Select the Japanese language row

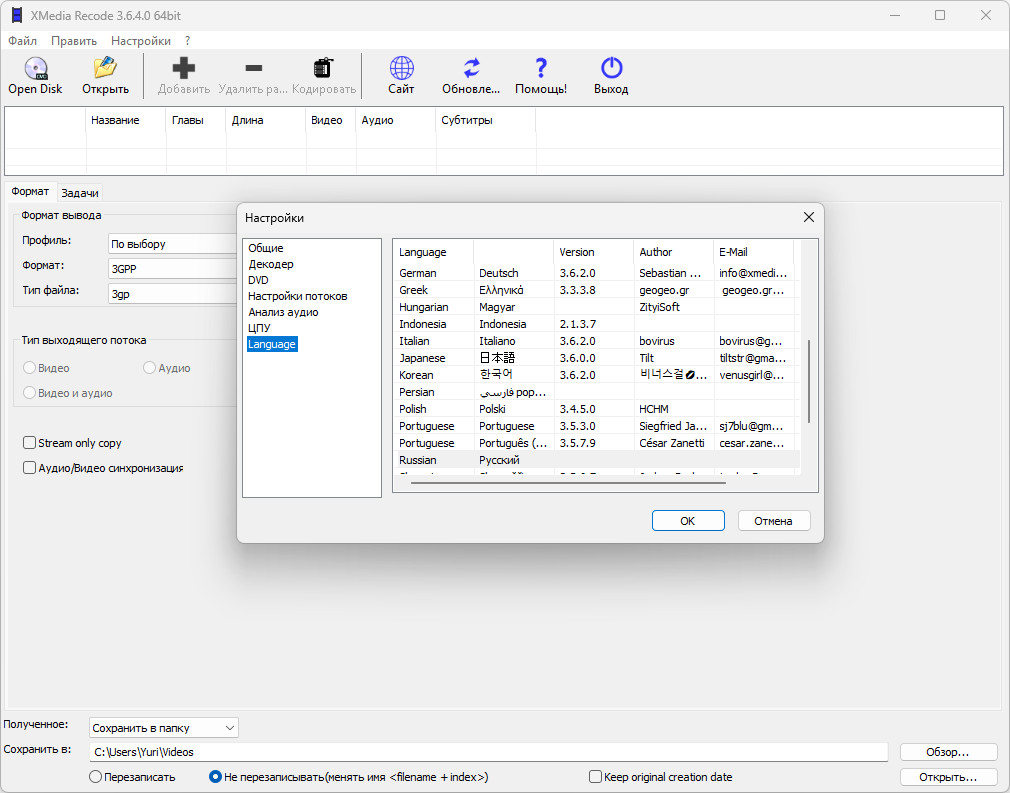coord(596,358)
